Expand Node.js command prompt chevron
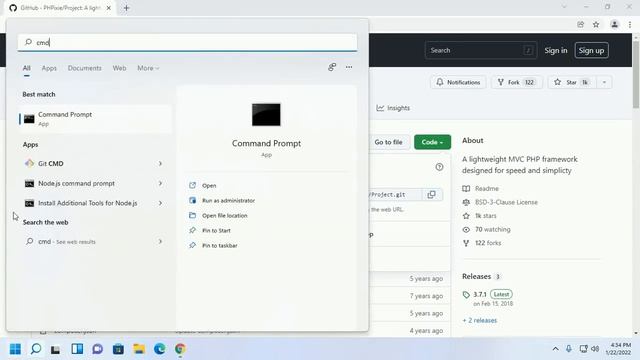This screenshot has height=360, width=640. [160, 183]
